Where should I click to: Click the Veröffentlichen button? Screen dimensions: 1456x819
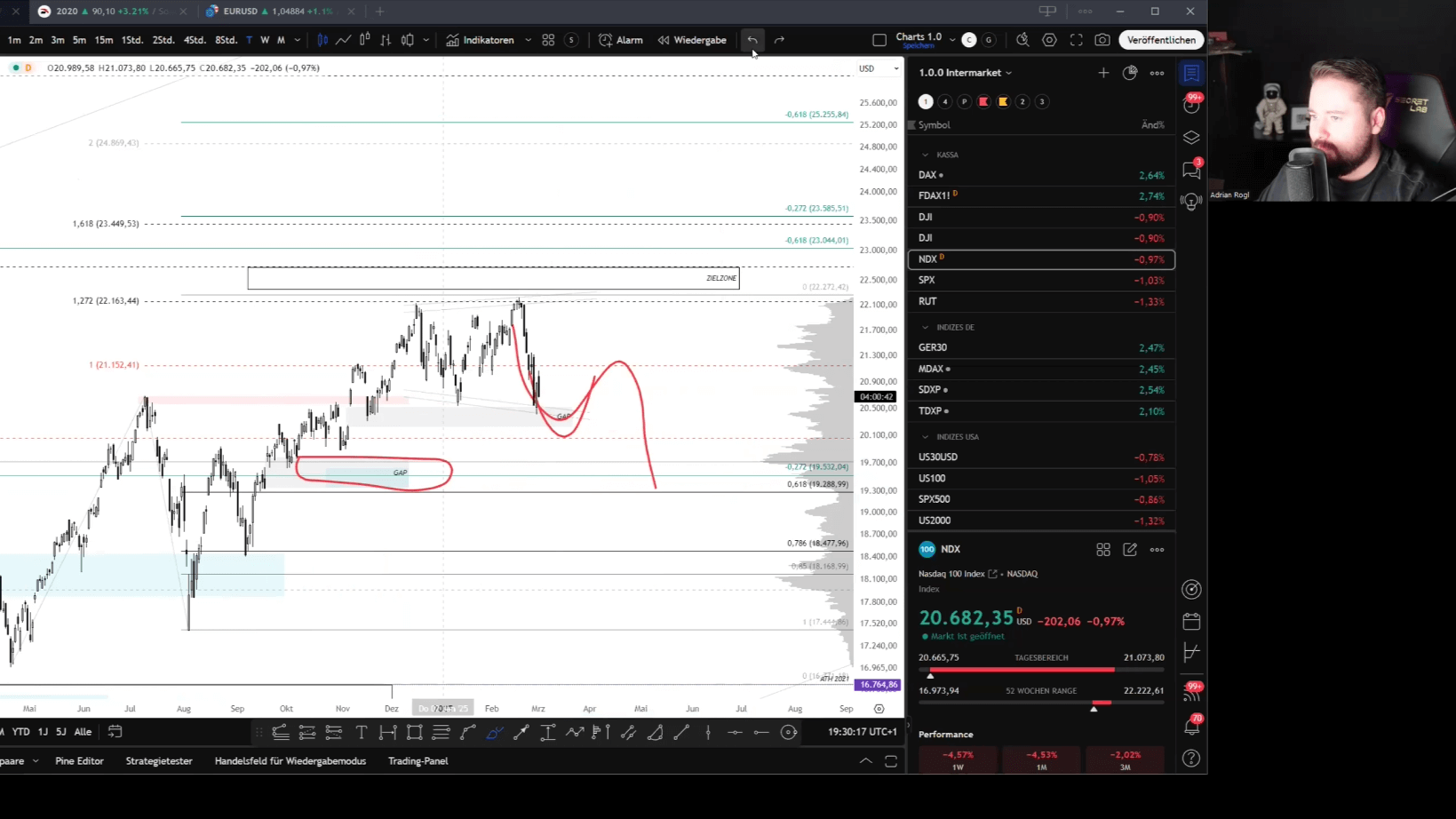coord(1161,40)
